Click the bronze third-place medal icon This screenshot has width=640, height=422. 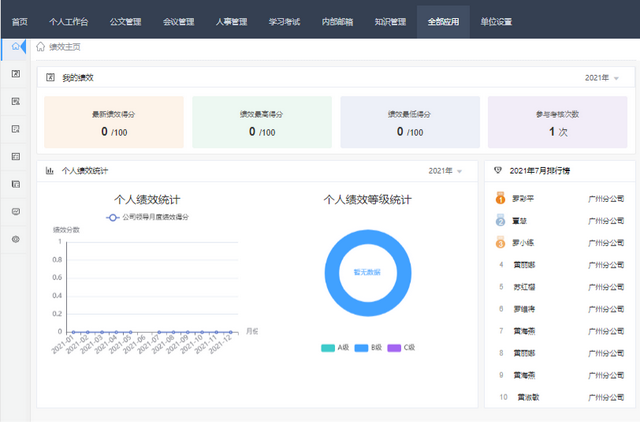pyautogui.click(x=501, y=242)
